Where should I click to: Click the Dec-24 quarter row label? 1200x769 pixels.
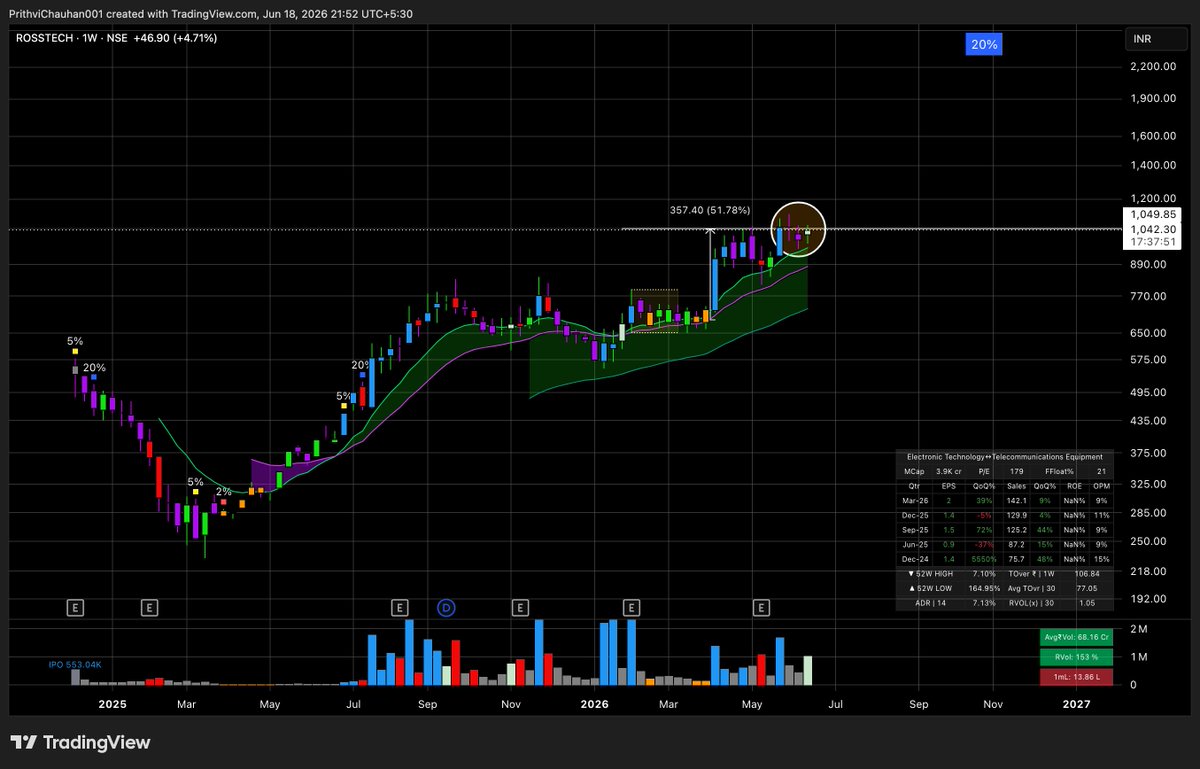coord(915,559)
